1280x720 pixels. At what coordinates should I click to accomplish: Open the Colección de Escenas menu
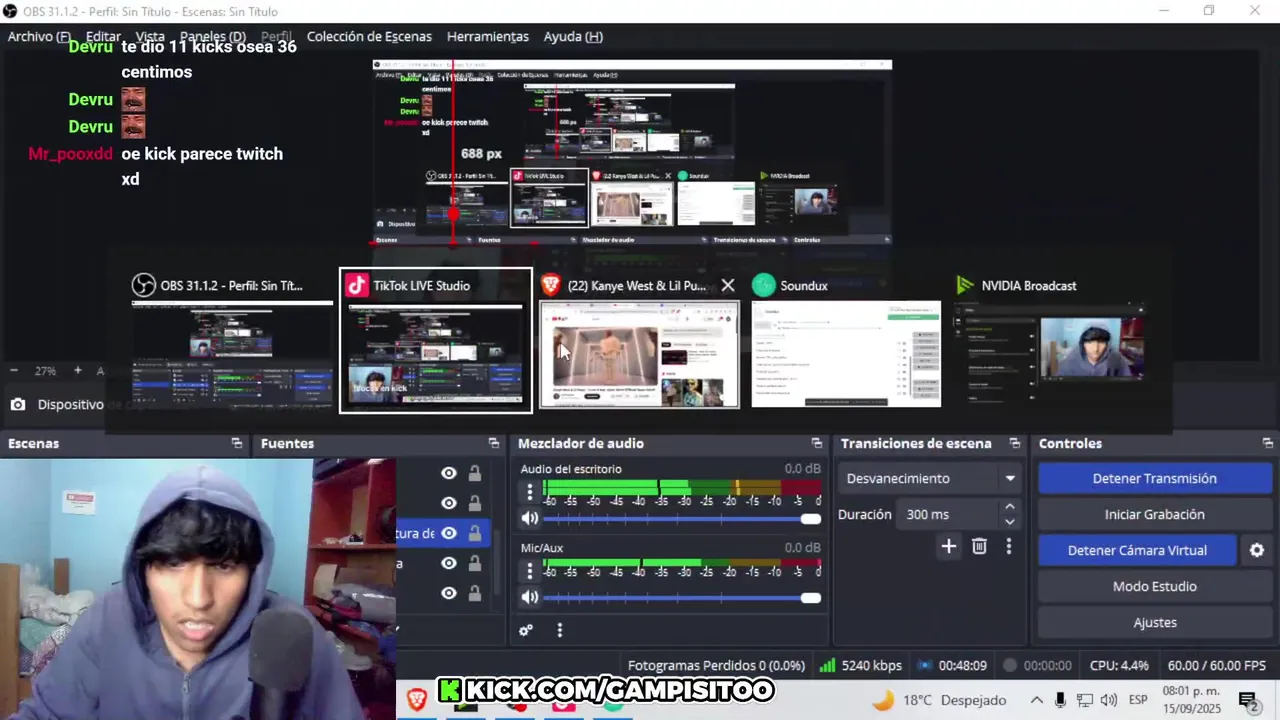coord(369,36)
